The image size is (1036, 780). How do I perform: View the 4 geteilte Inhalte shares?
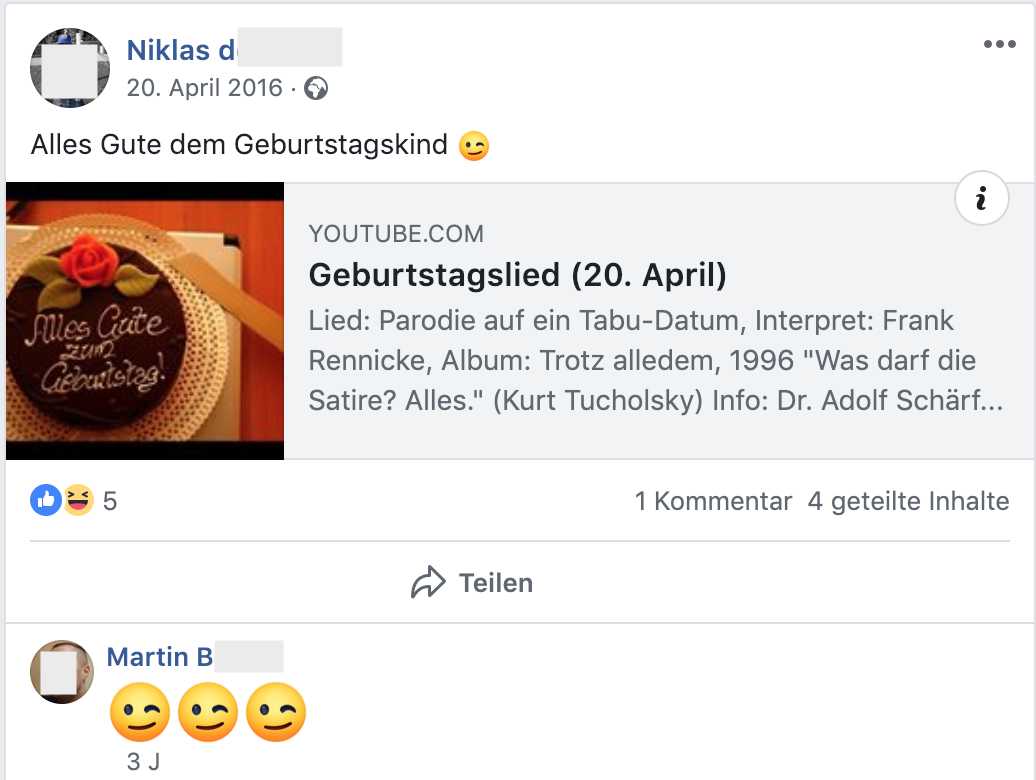[908, 501]
